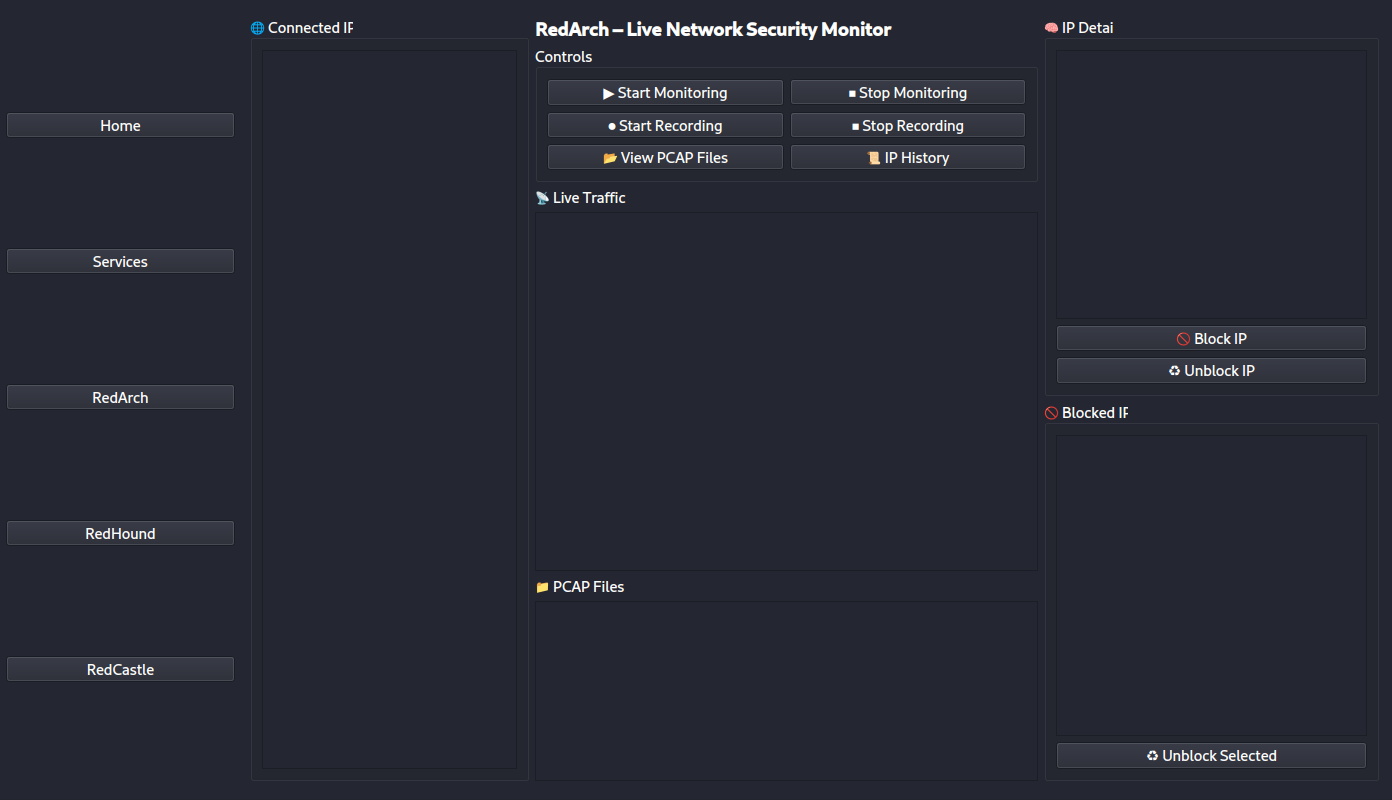Viewport: 1392px width, 800px height.
Task: Begin capture with Start Recording
Action: pyautogui.click(x=665, y=125)
